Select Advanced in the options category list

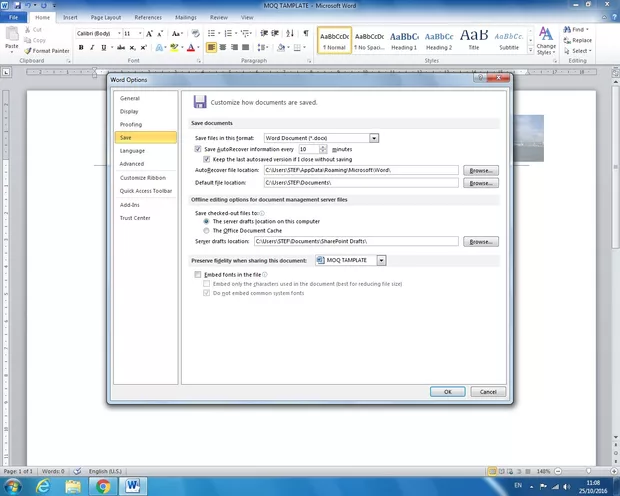[132, 164]
